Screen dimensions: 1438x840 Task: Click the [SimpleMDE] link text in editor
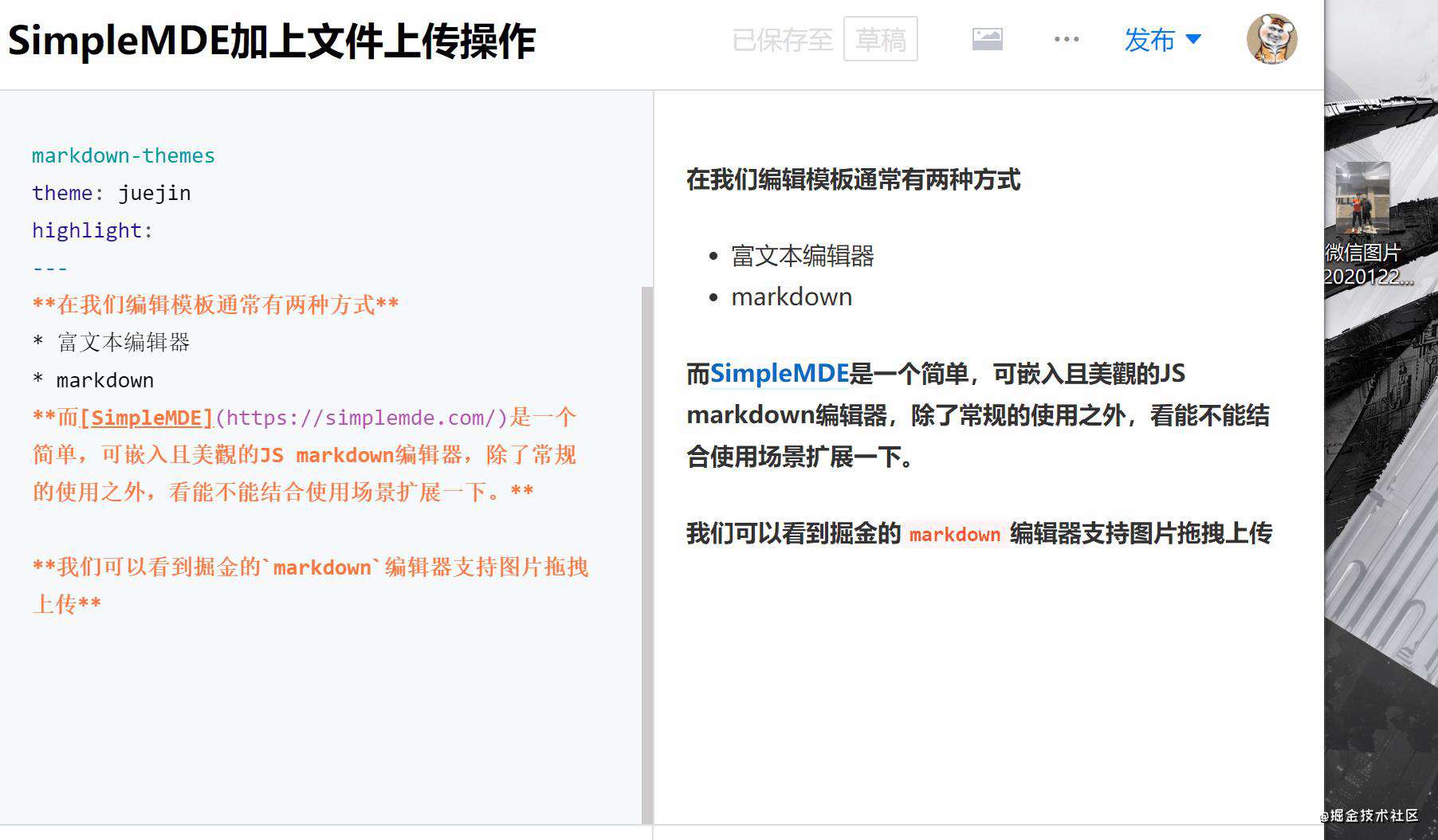[147, 418]
